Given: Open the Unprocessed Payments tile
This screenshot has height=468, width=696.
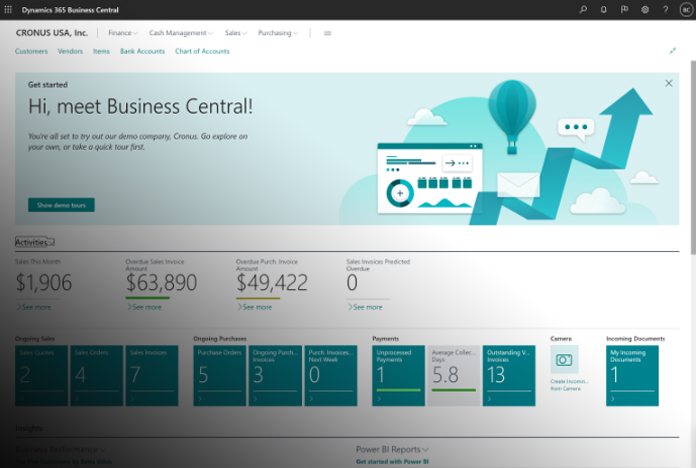Looking at the screenshot, I should point(398,376).
